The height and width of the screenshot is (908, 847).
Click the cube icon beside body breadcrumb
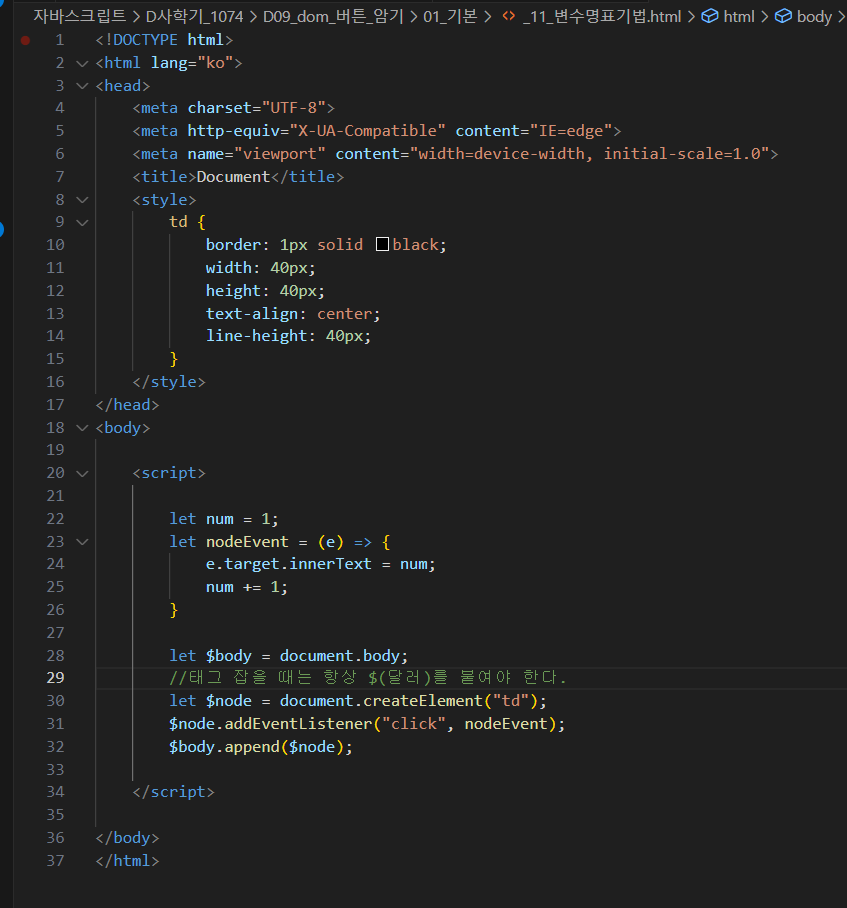point(783,16)
